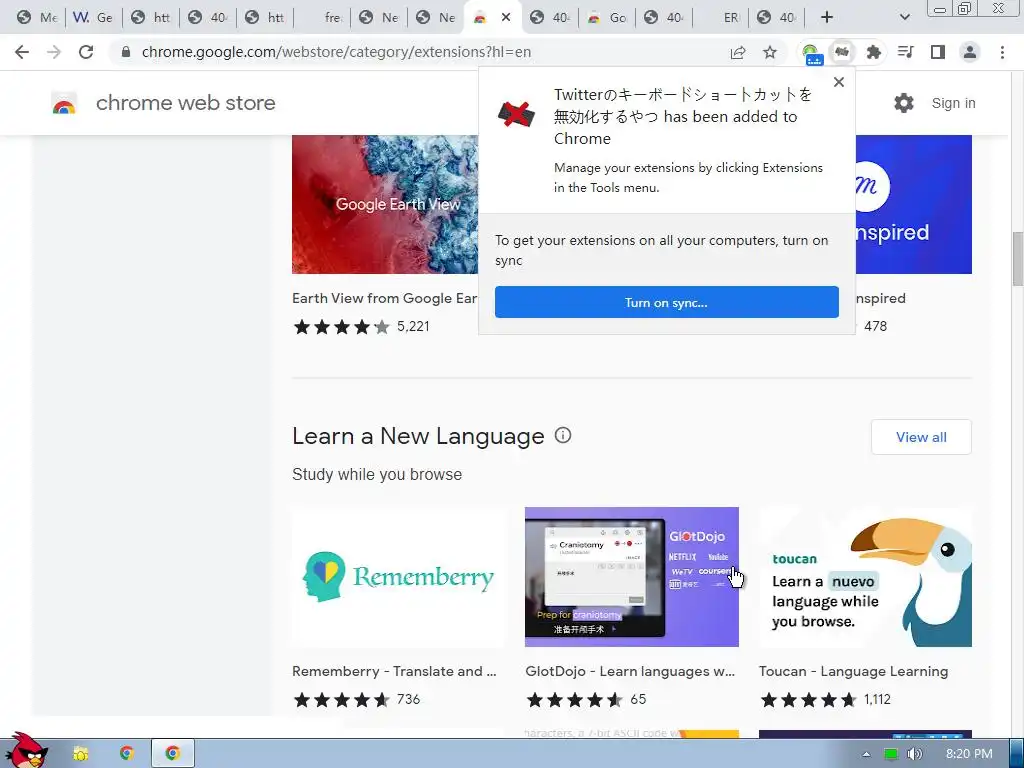This screenshot has height=768, width=1024.
Task: Click Toucan - Language Learning title
Action: pos(854,671)
